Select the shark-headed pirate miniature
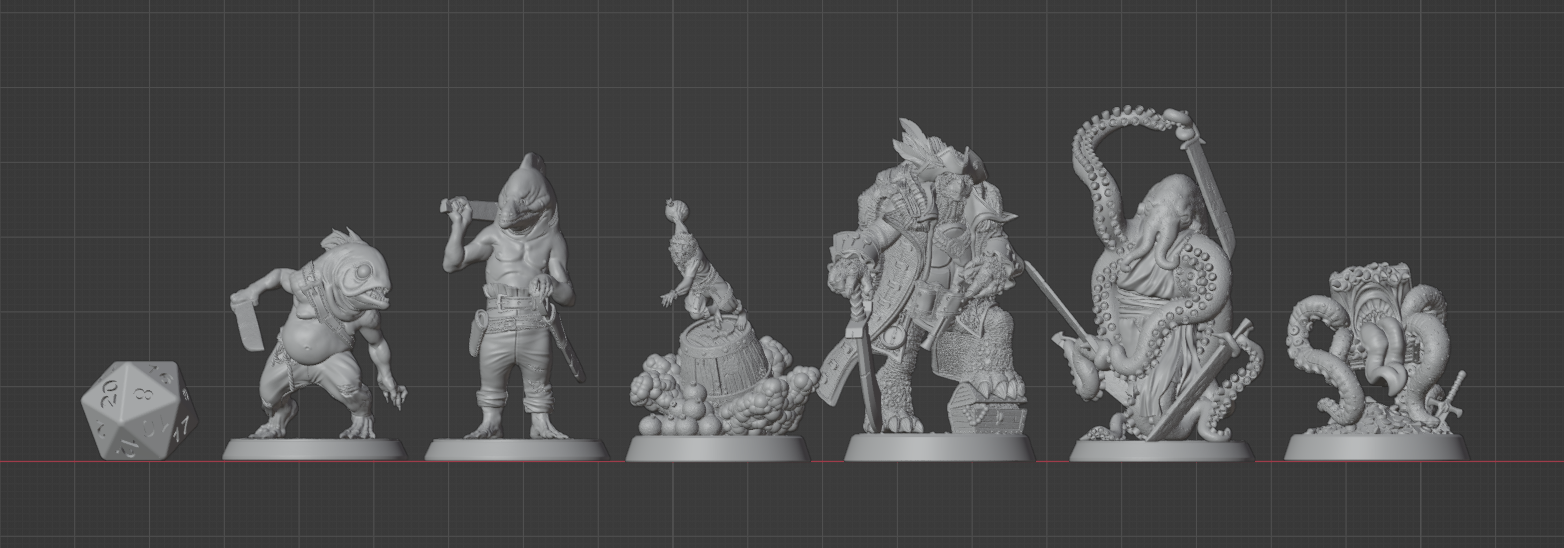1564x548 pixels. pyautogui.click(x=516, y=307)
